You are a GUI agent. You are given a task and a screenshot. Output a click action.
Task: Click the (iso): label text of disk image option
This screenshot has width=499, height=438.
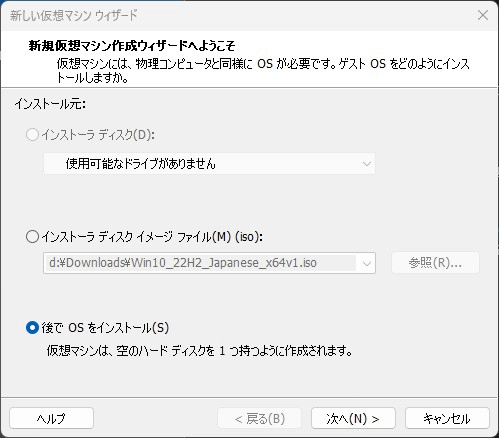[x=249, y=237]
